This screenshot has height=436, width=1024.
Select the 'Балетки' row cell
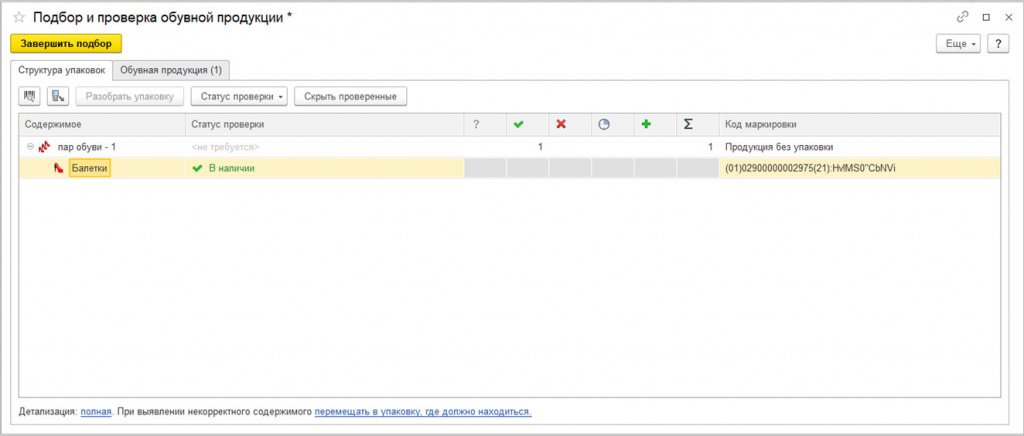89,169
